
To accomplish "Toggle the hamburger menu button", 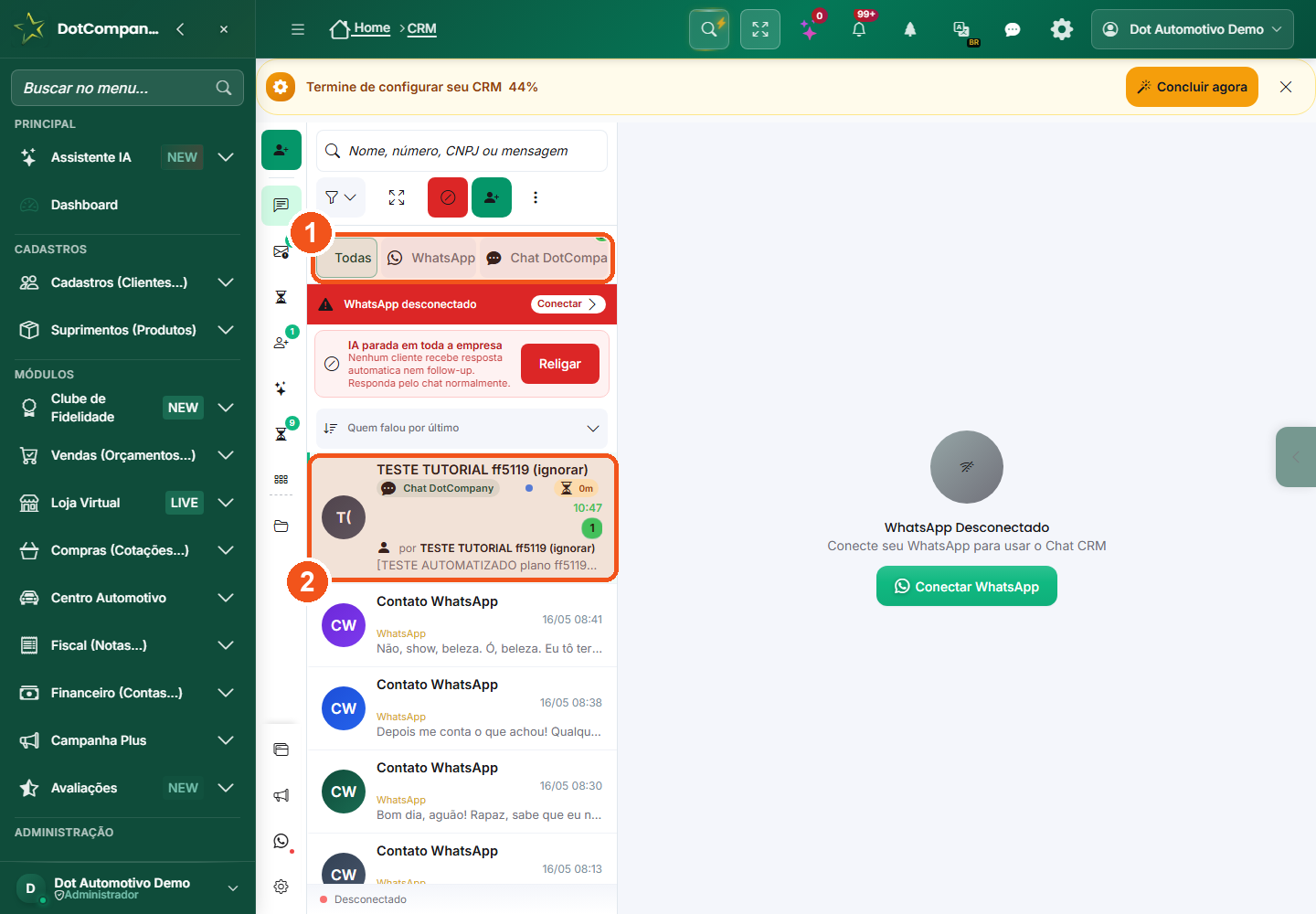I will [298, 29].
